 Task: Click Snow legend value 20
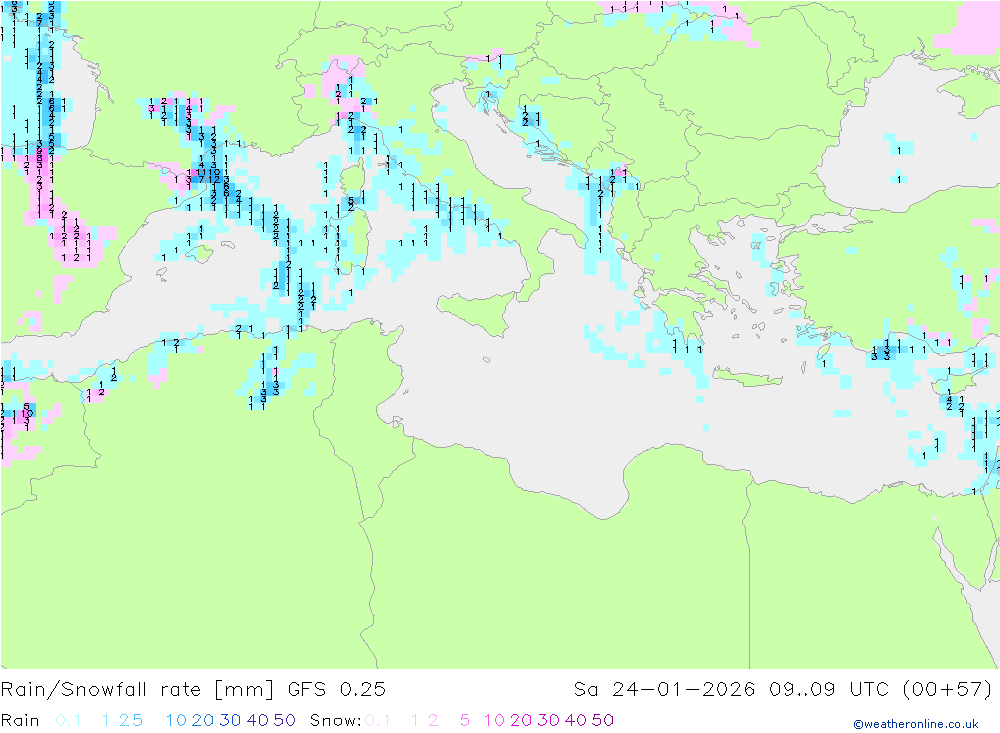click(x=521, y=720)
